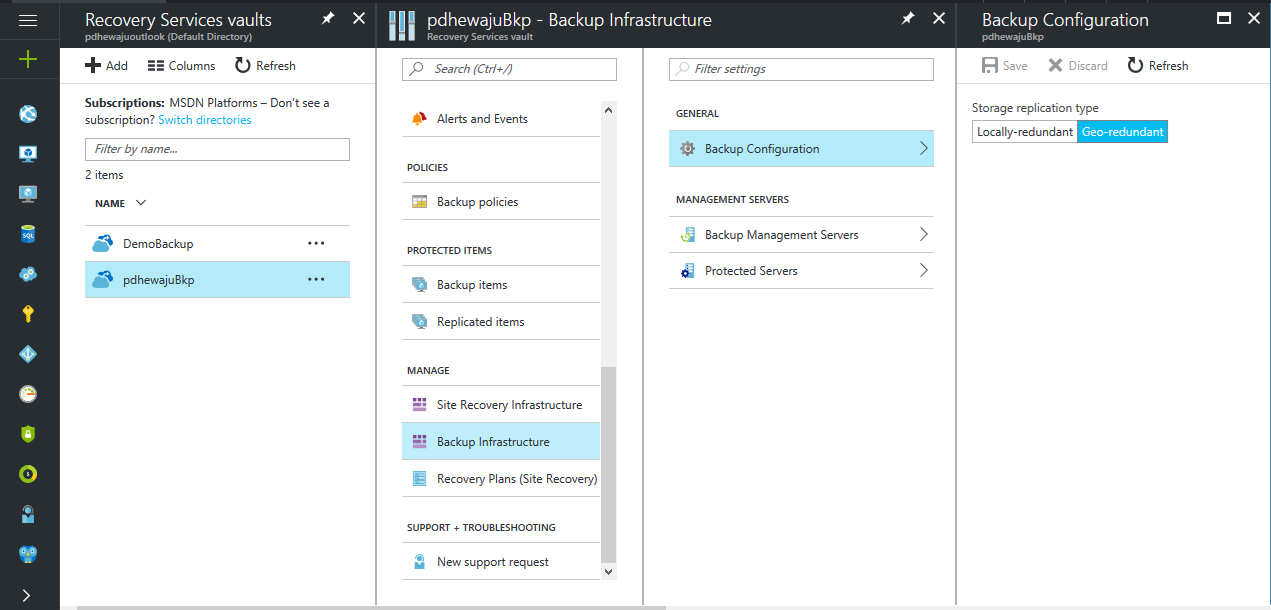
Task: Open the Backup Configuration settings row
Action: [801, 149]
